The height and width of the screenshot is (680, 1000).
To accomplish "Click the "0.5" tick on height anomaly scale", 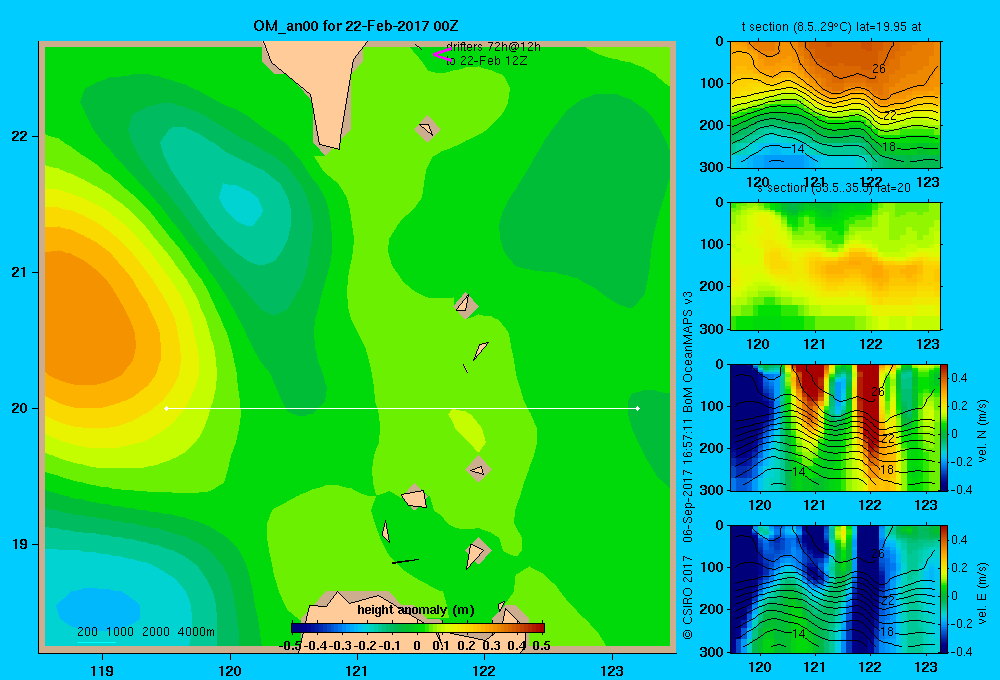I will pos(541,646).
